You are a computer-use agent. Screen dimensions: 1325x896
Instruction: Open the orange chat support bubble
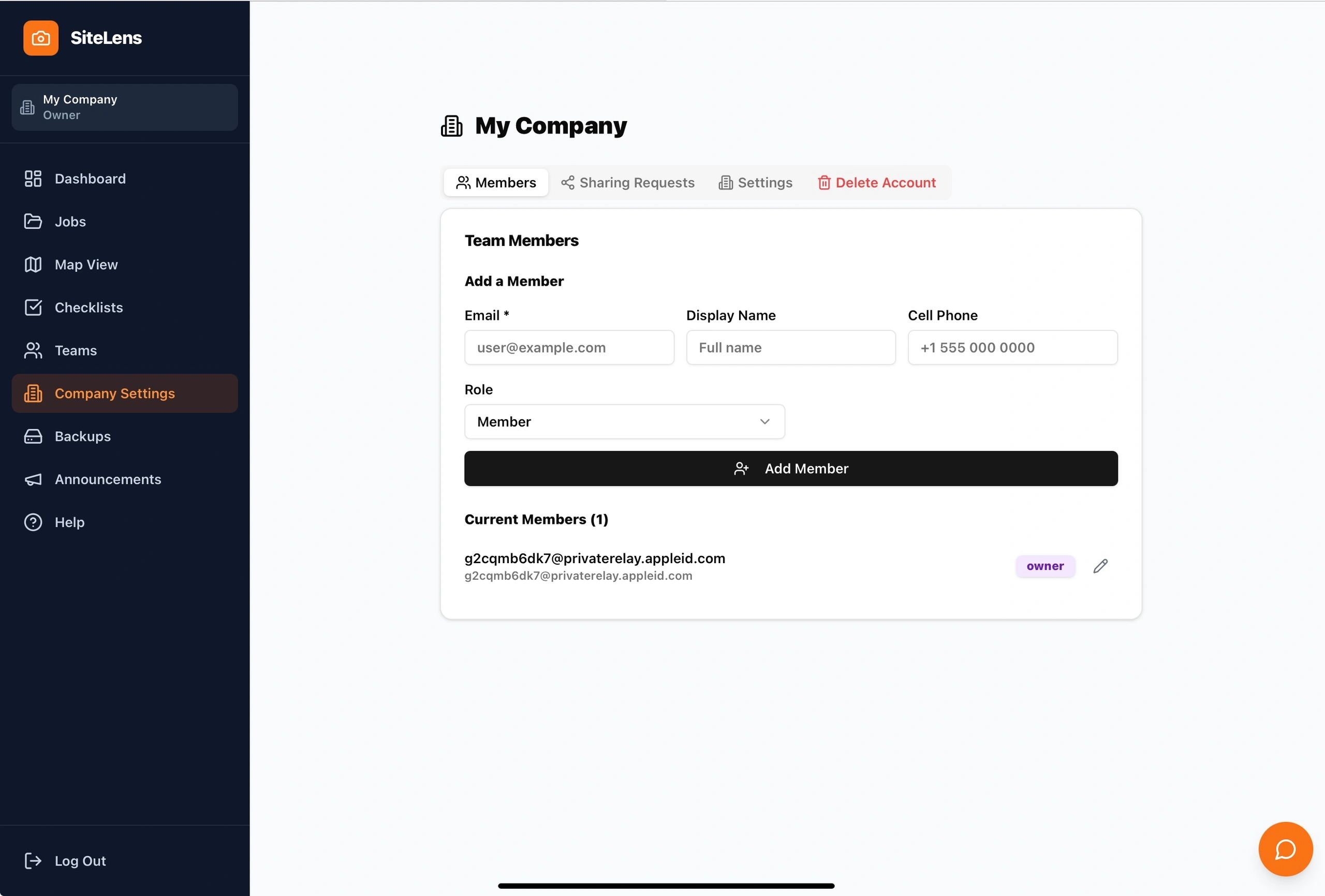point(1285,849)
